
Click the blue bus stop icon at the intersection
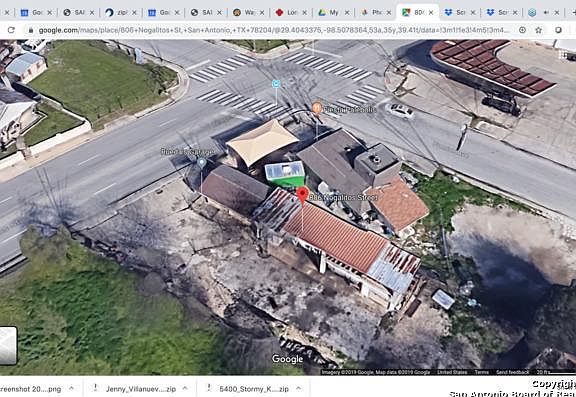tap(276, 84)
